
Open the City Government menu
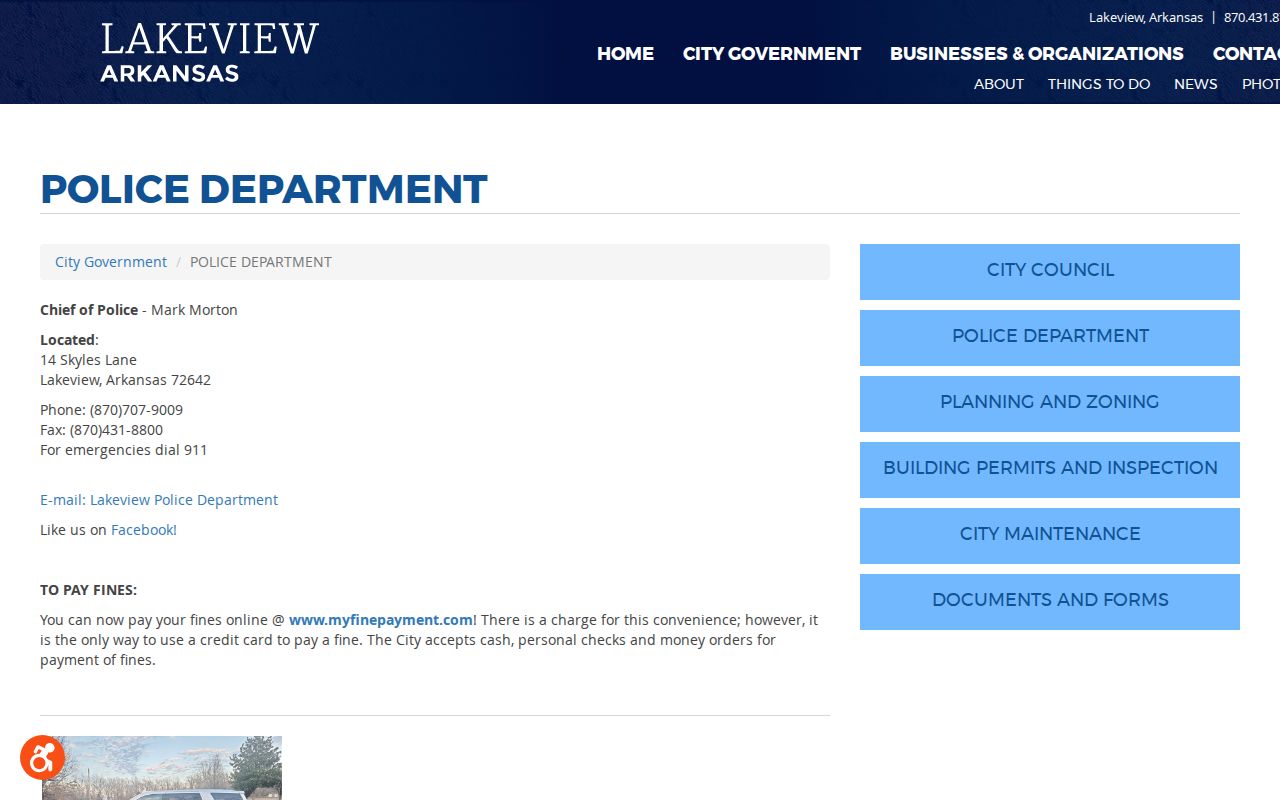(772, 54)
